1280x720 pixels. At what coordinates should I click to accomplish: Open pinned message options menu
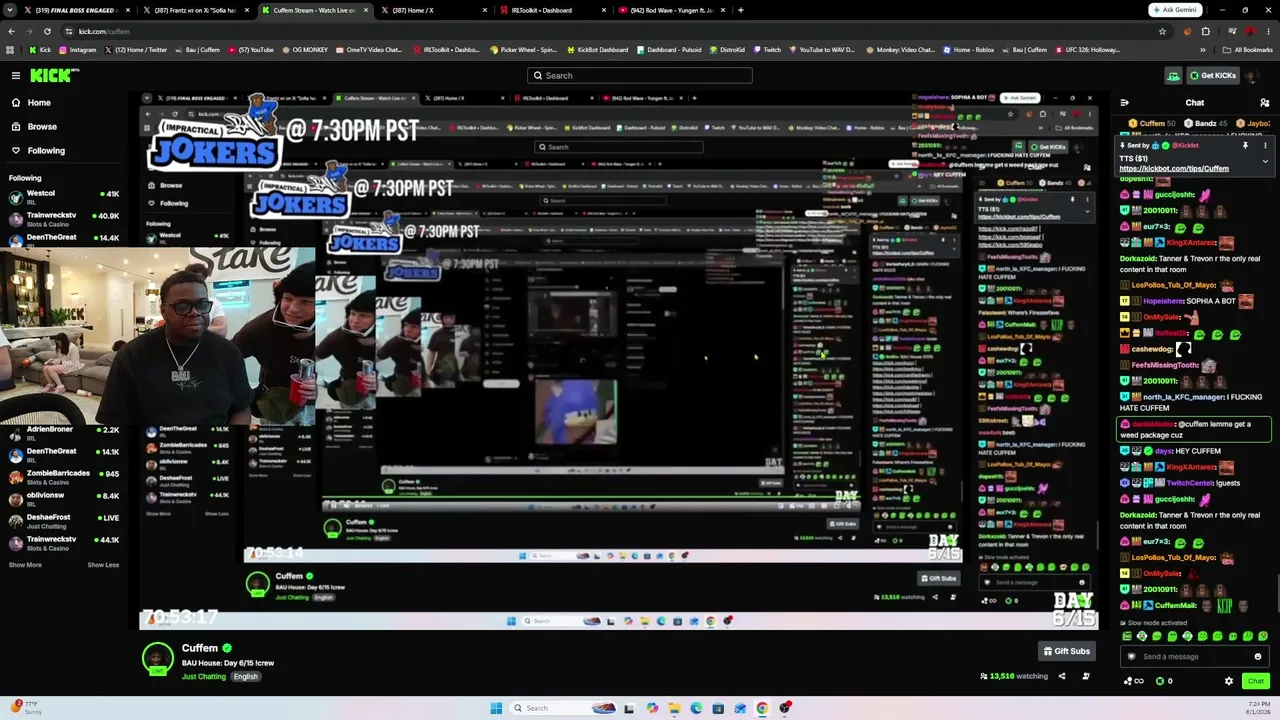[x=1265, y=146]
